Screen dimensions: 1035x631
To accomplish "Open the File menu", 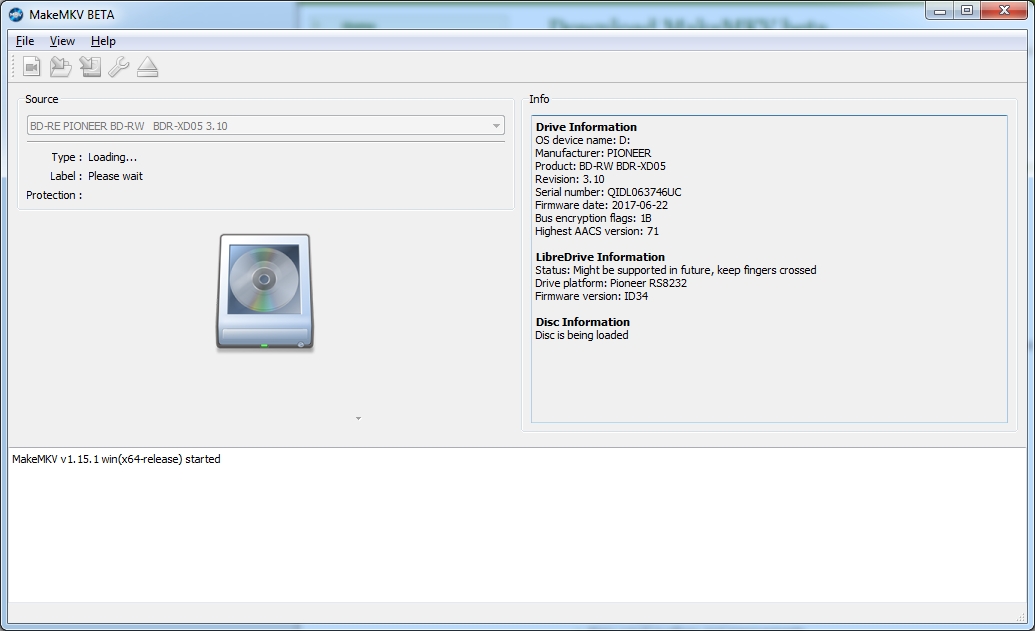I will pyautogui.click(x=25, y=41).
